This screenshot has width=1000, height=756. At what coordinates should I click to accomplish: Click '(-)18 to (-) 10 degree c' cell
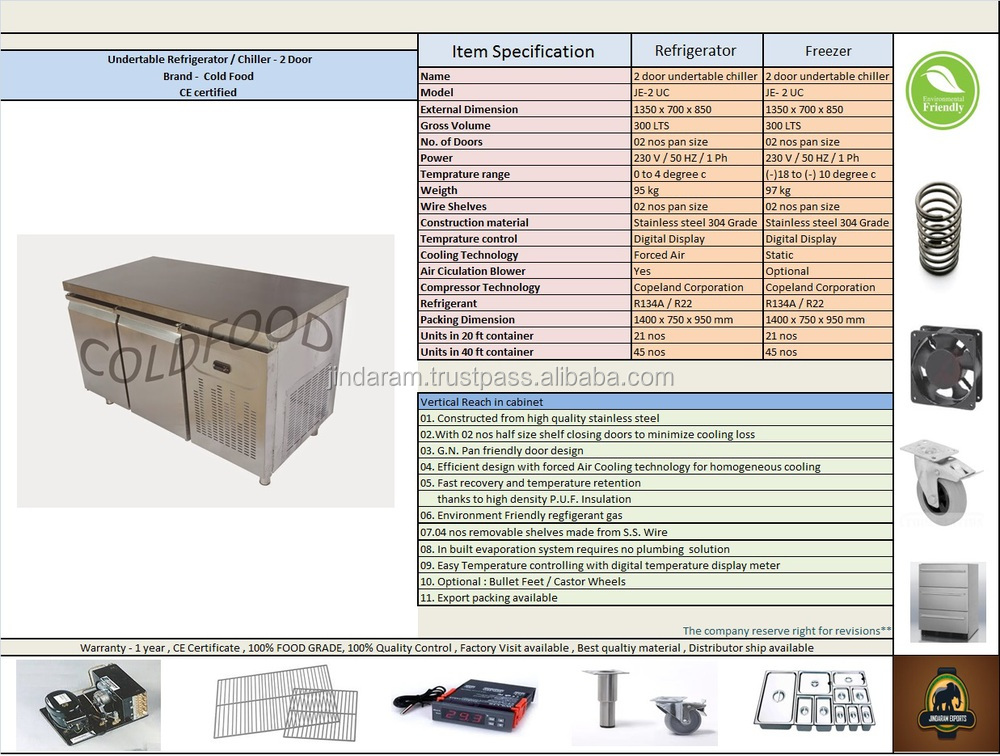828,174
